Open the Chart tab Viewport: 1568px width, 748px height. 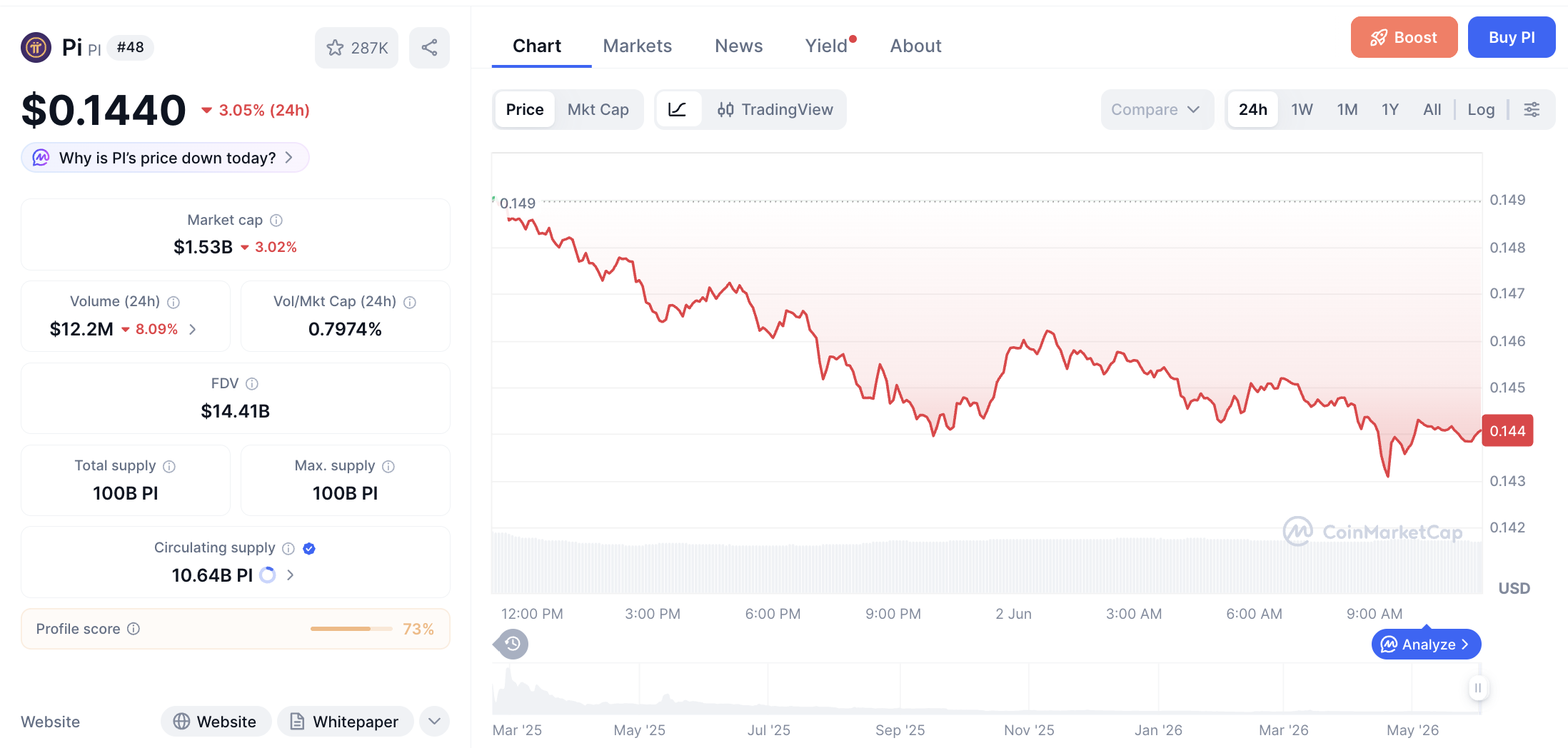(x=537, y=46)
